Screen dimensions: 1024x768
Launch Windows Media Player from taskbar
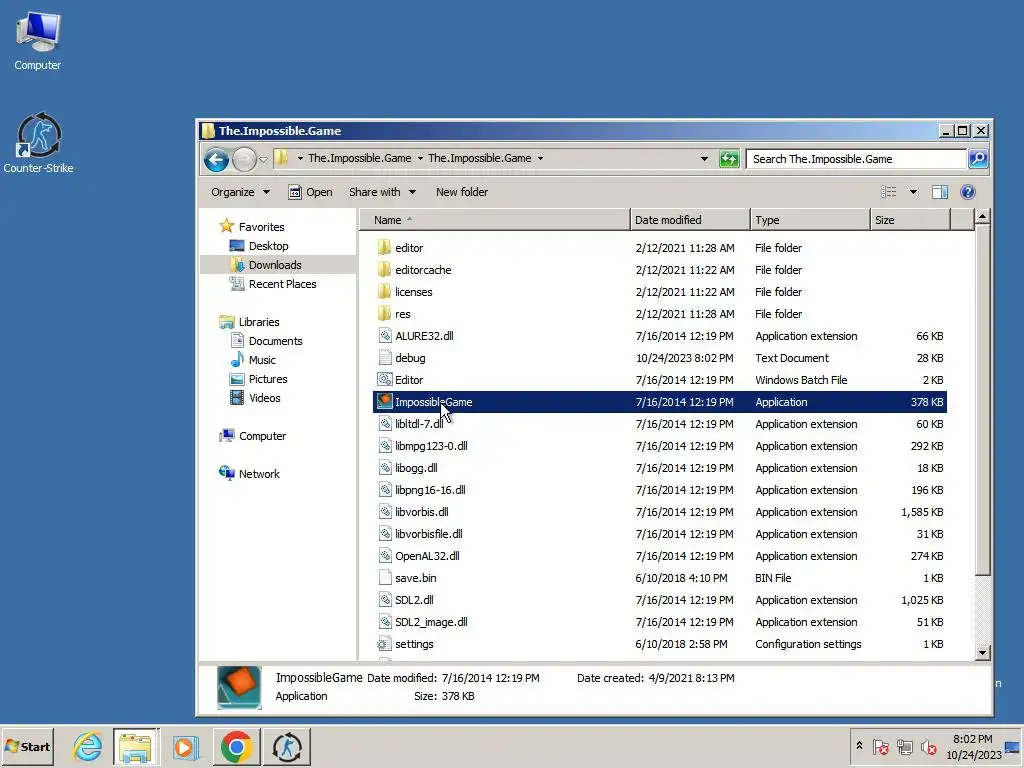[x=186, y=747]
